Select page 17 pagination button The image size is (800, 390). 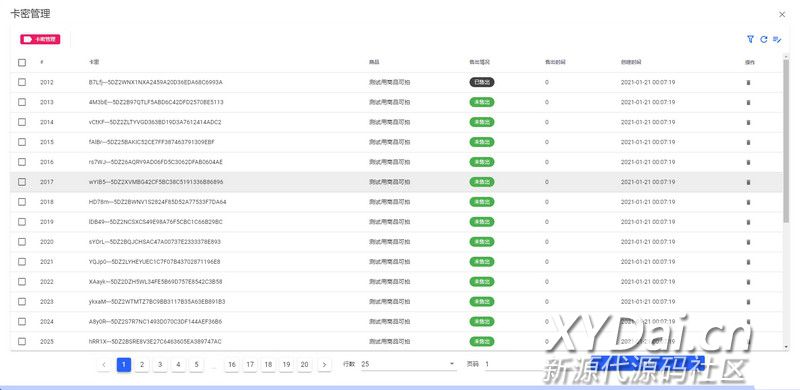coord(250,364)
